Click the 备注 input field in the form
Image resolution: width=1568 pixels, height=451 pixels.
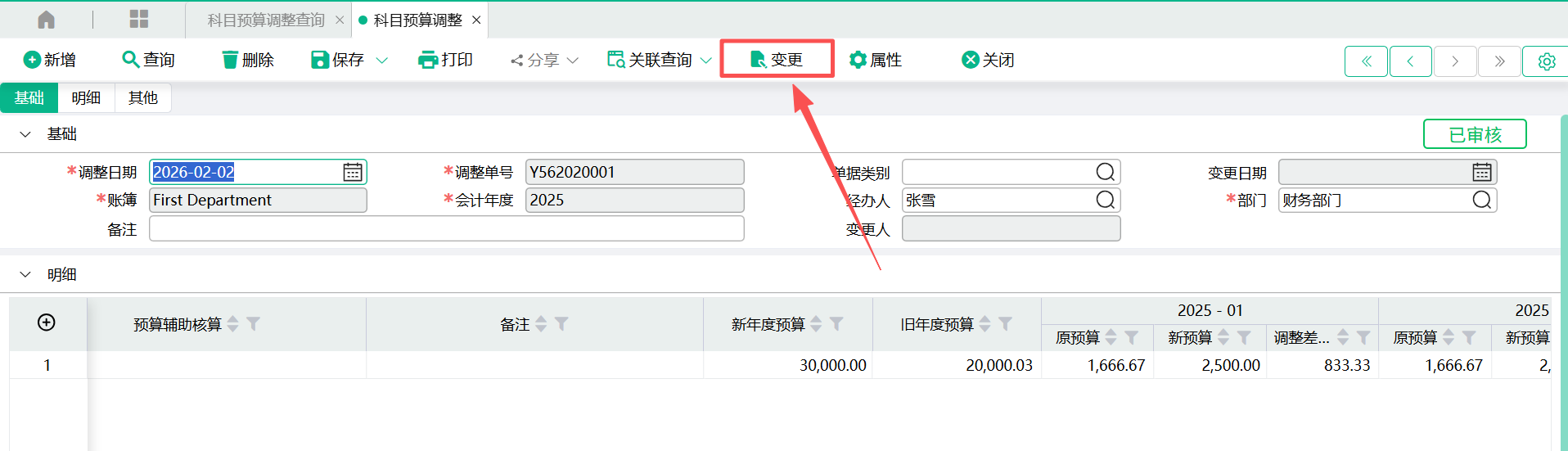click(x=446, y=229)
